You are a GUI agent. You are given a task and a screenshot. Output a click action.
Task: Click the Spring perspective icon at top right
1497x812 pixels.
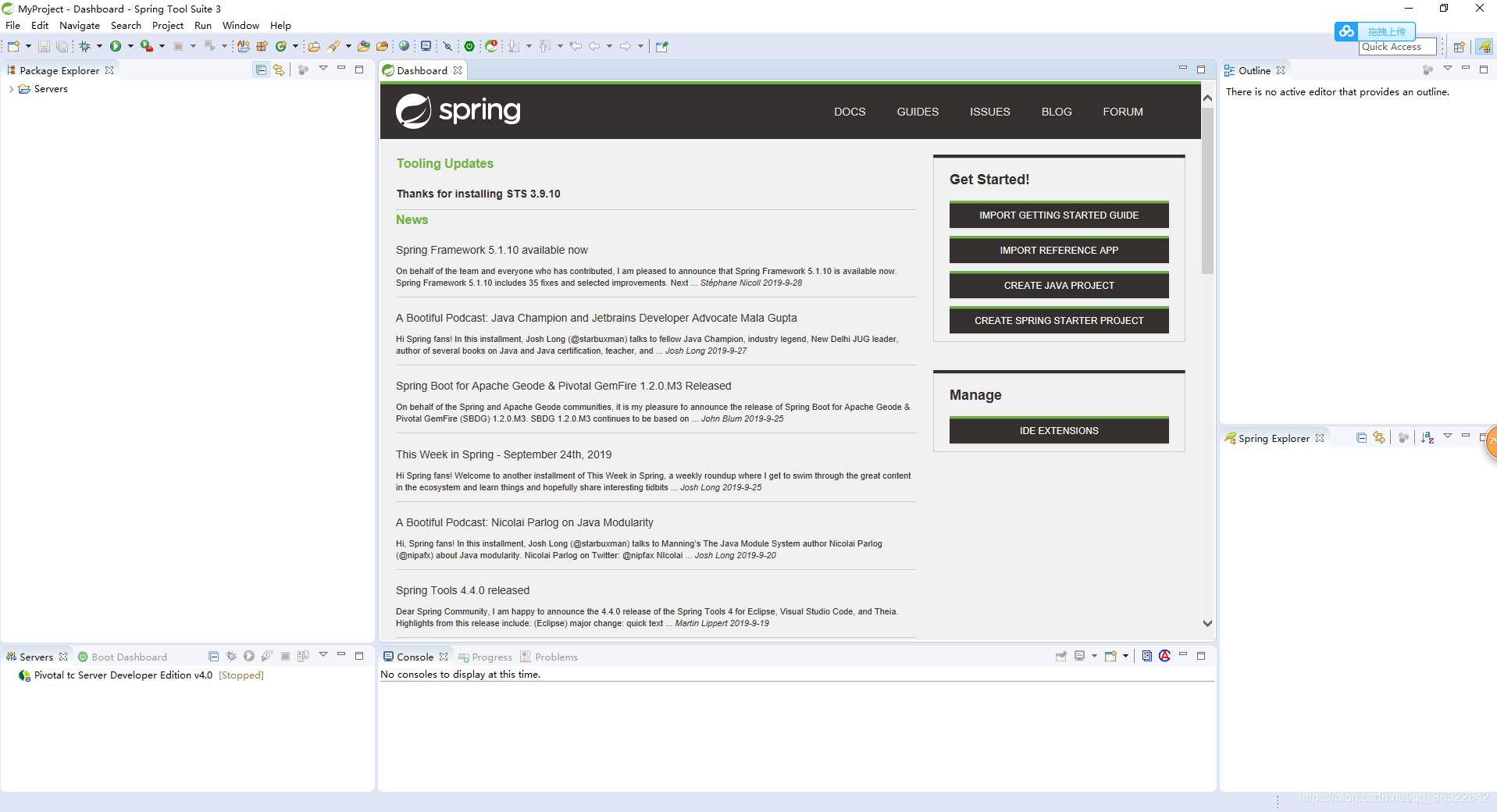pyautogui.click(x=1485, y=47)
